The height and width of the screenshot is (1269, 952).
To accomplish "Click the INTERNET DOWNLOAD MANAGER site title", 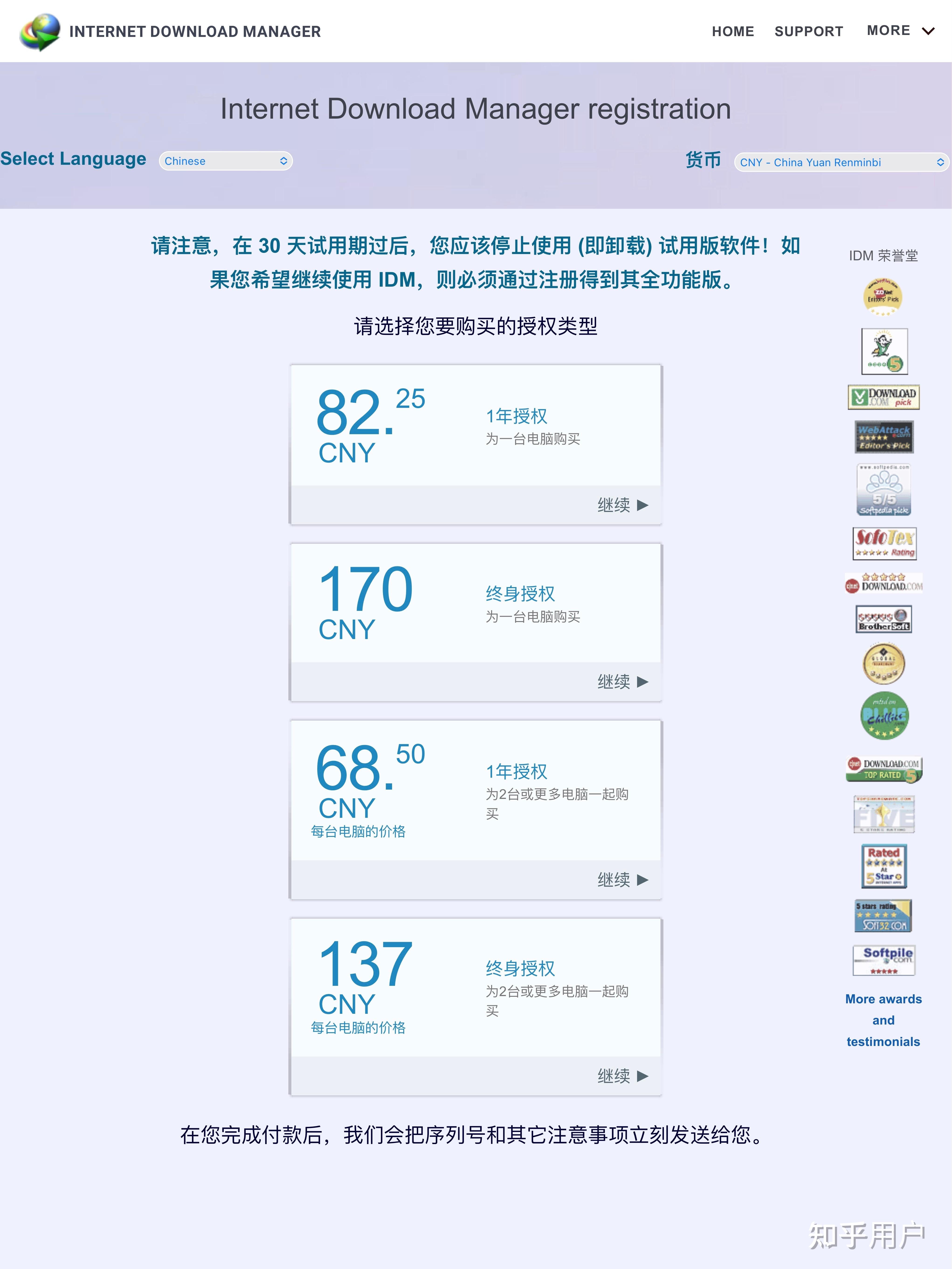I will click(x=195, y=31).
